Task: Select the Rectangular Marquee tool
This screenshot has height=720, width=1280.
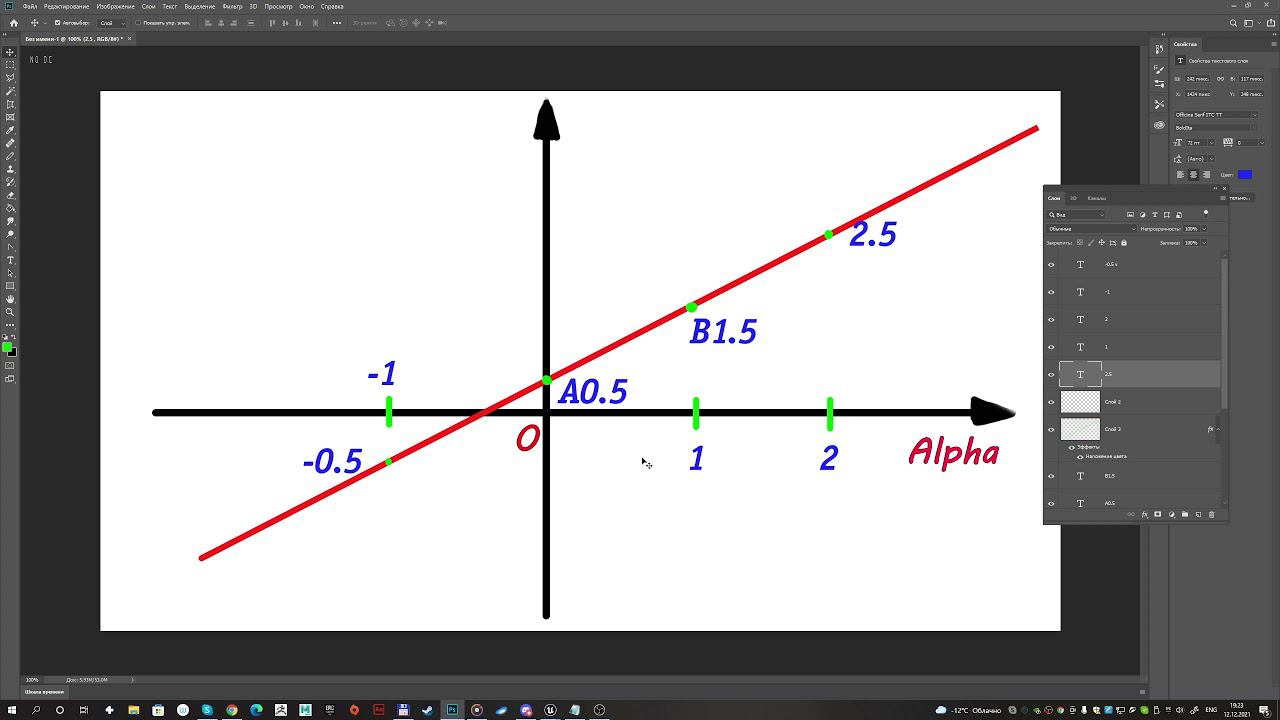Action: (x=10, y=65)
